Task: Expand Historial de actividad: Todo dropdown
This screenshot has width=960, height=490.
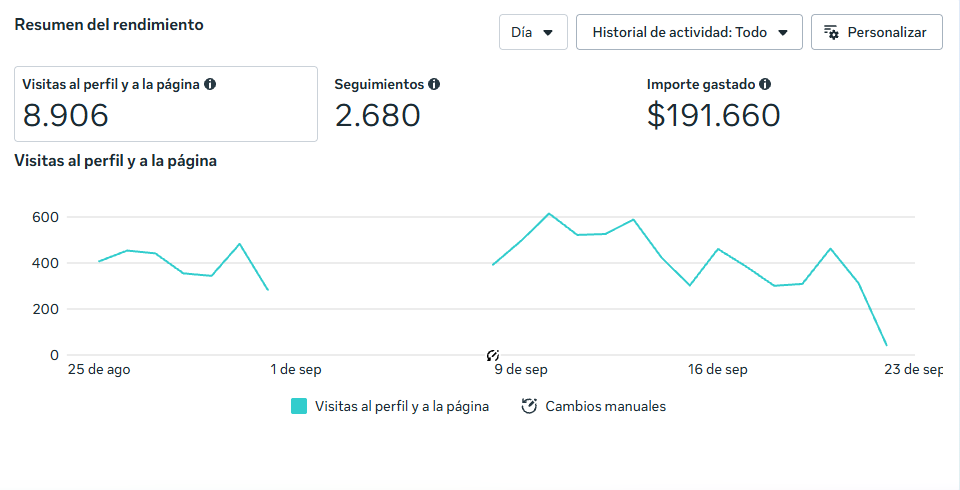Action: point(689,32)
